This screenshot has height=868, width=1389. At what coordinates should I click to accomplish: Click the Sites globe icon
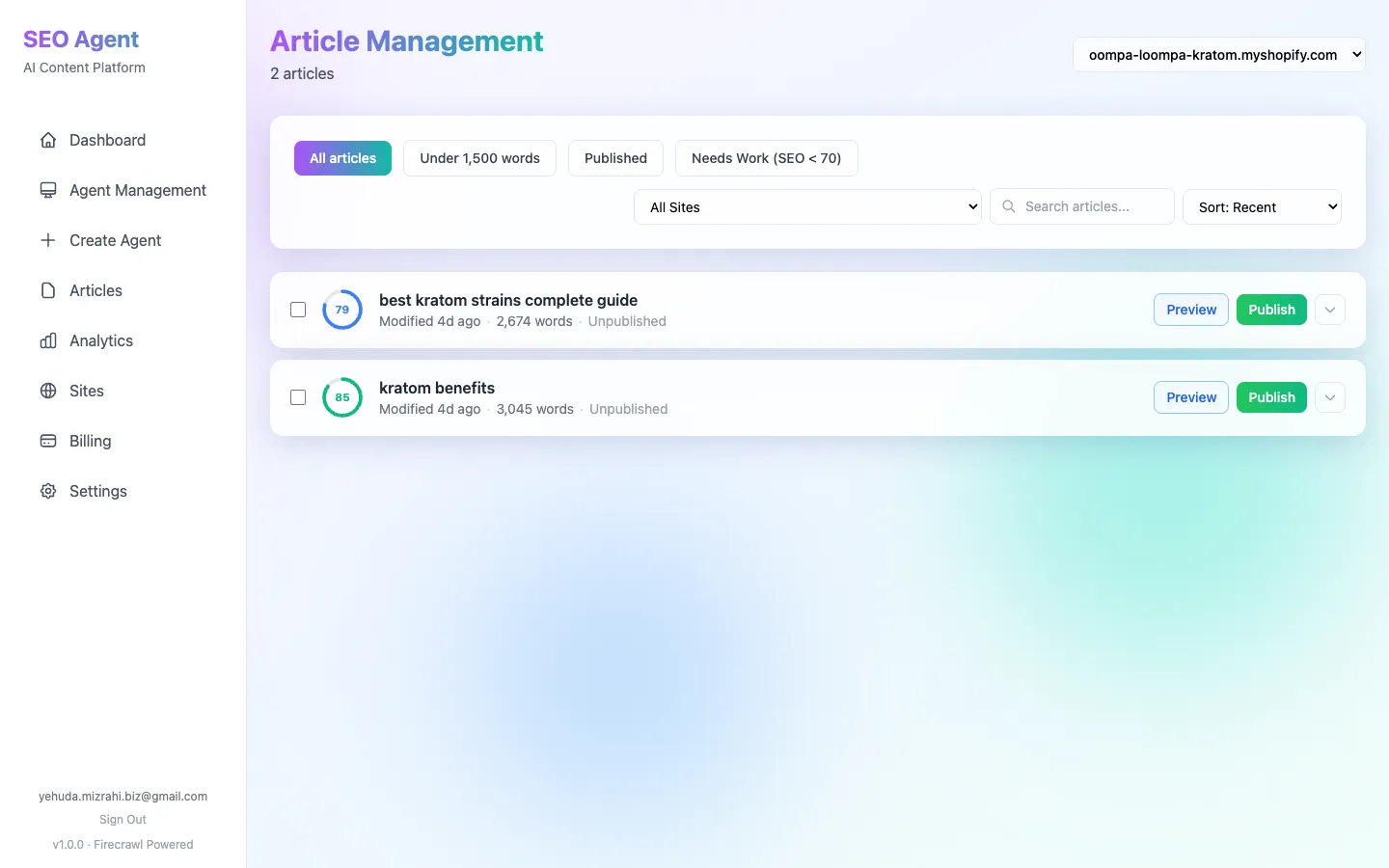(x=48, y=391)
